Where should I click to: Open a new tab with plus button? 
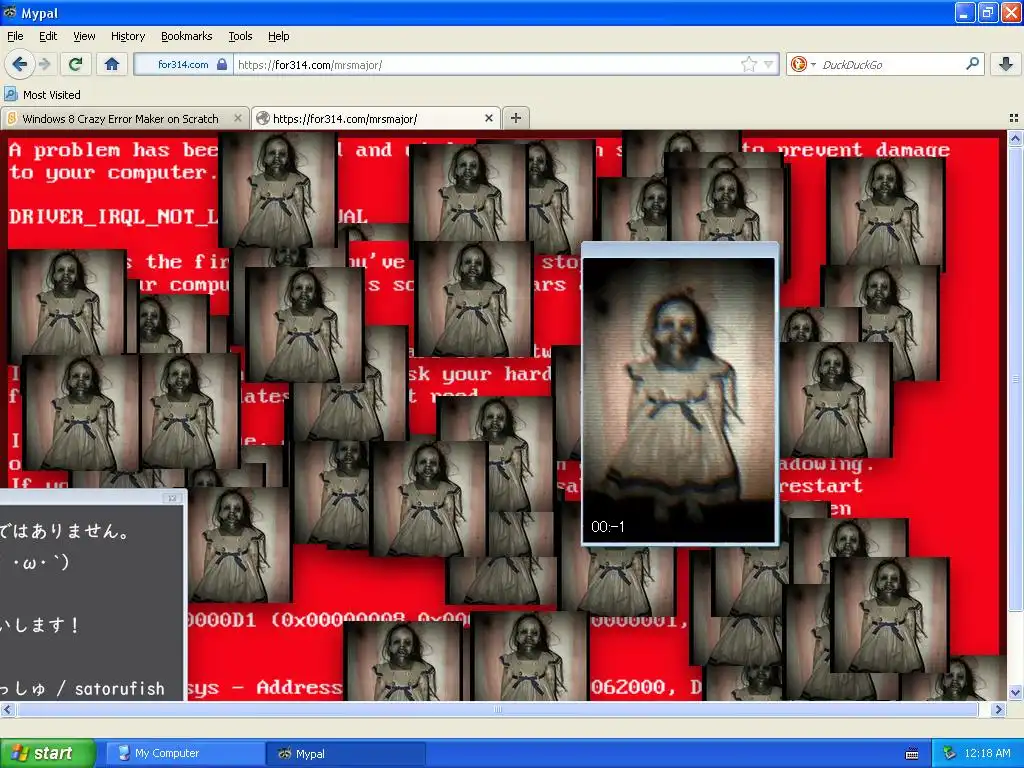[516, 118]
